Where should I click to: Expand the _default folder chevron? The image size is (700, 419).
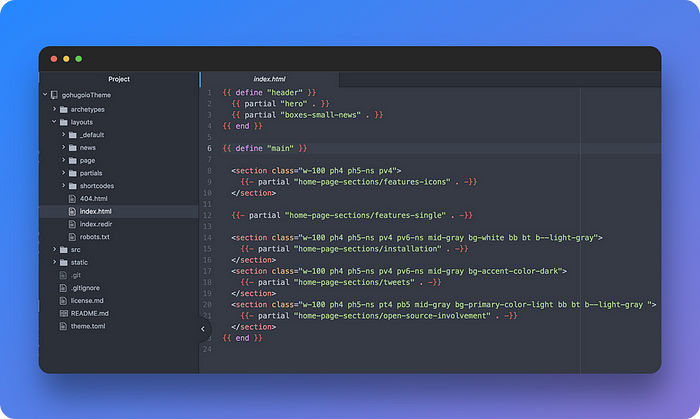[x=63, y=134]
